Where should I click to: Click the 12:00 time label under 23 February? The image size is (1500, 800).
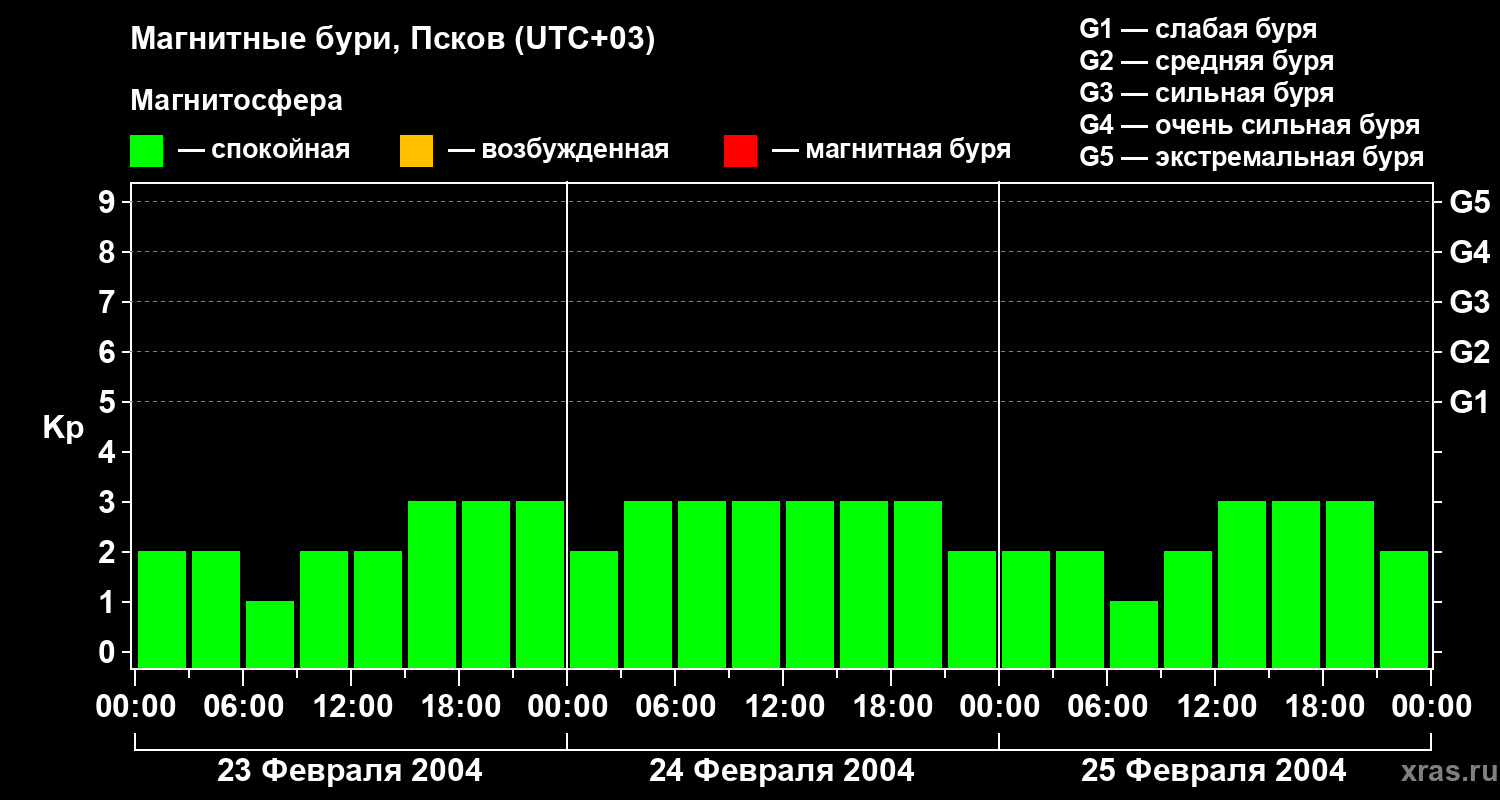pyautogui.click(x=351, y=707)
